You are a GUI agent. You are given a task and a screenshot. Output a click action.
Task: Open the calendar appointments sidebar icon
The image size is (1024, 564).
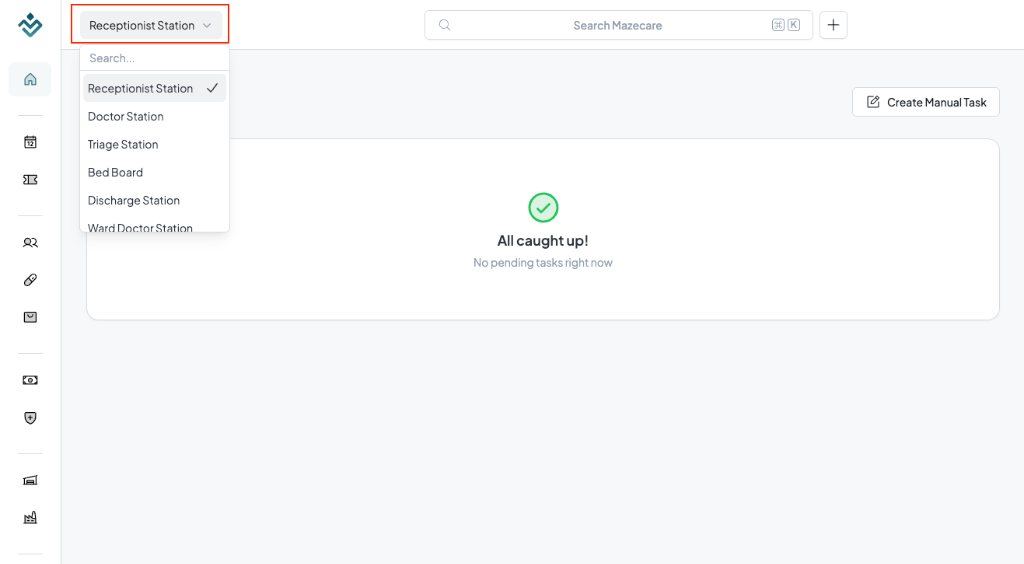point(30,142)
